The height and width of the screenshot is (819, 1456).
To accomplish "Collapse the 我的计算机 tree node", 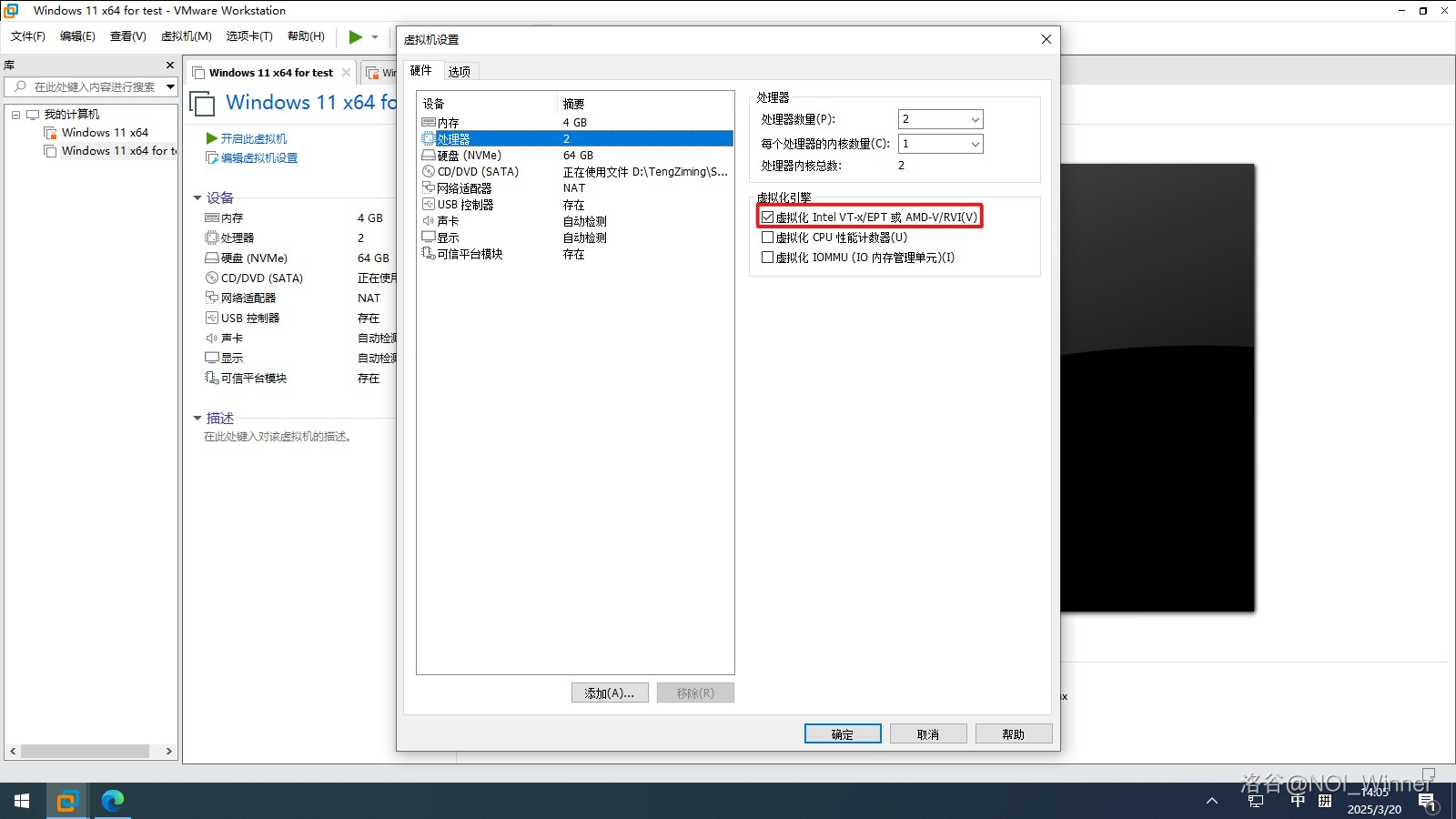I will [15, 115].
